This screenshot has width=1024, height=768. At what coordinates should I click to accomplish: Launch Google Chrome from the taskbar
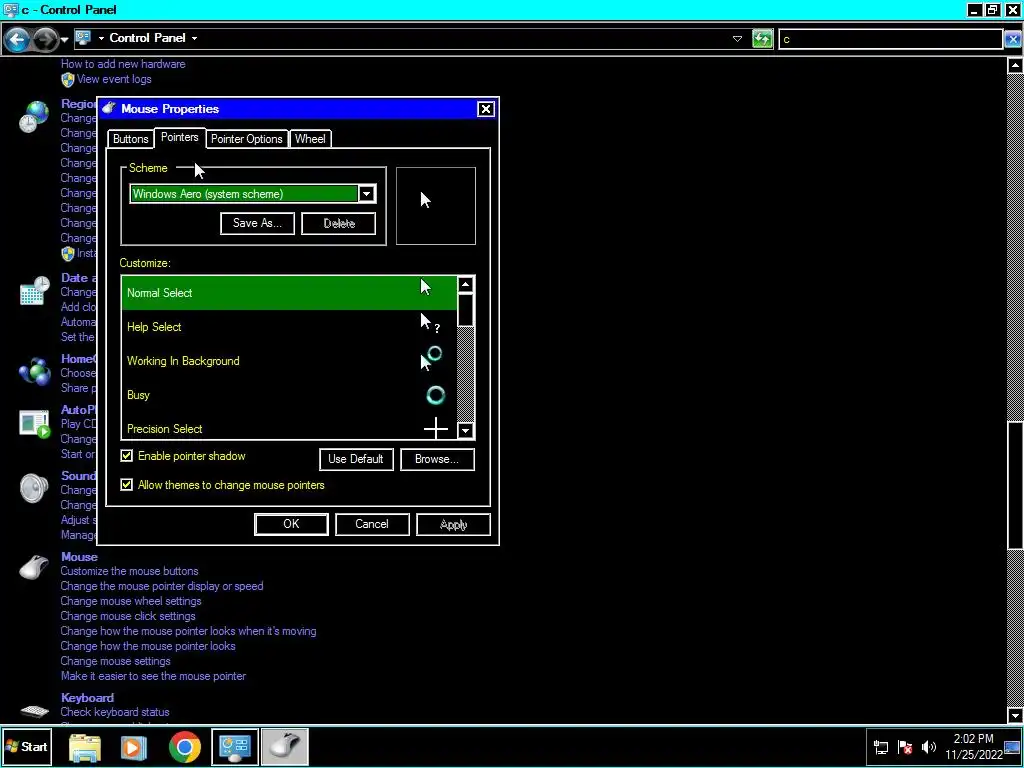[185, 747]
